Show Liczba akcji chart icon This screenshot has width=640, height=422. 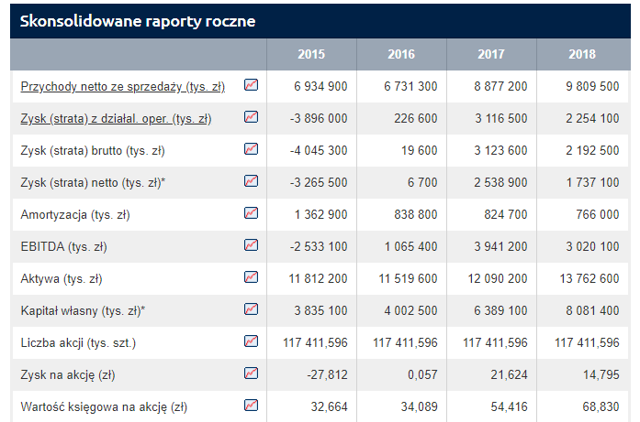pos(251,341)
